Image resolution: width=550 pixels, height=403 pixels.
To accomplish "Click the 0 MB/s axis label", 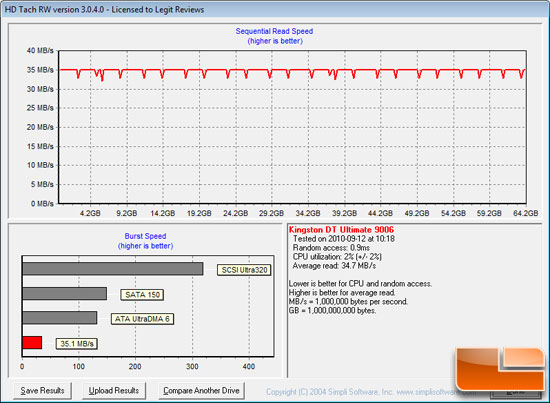I will tap(42, 203).
